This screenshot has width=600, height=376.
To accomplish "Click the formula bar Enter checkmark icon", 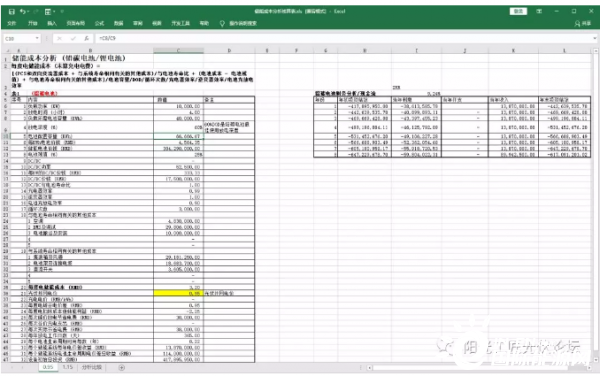I will click(73, 38).
